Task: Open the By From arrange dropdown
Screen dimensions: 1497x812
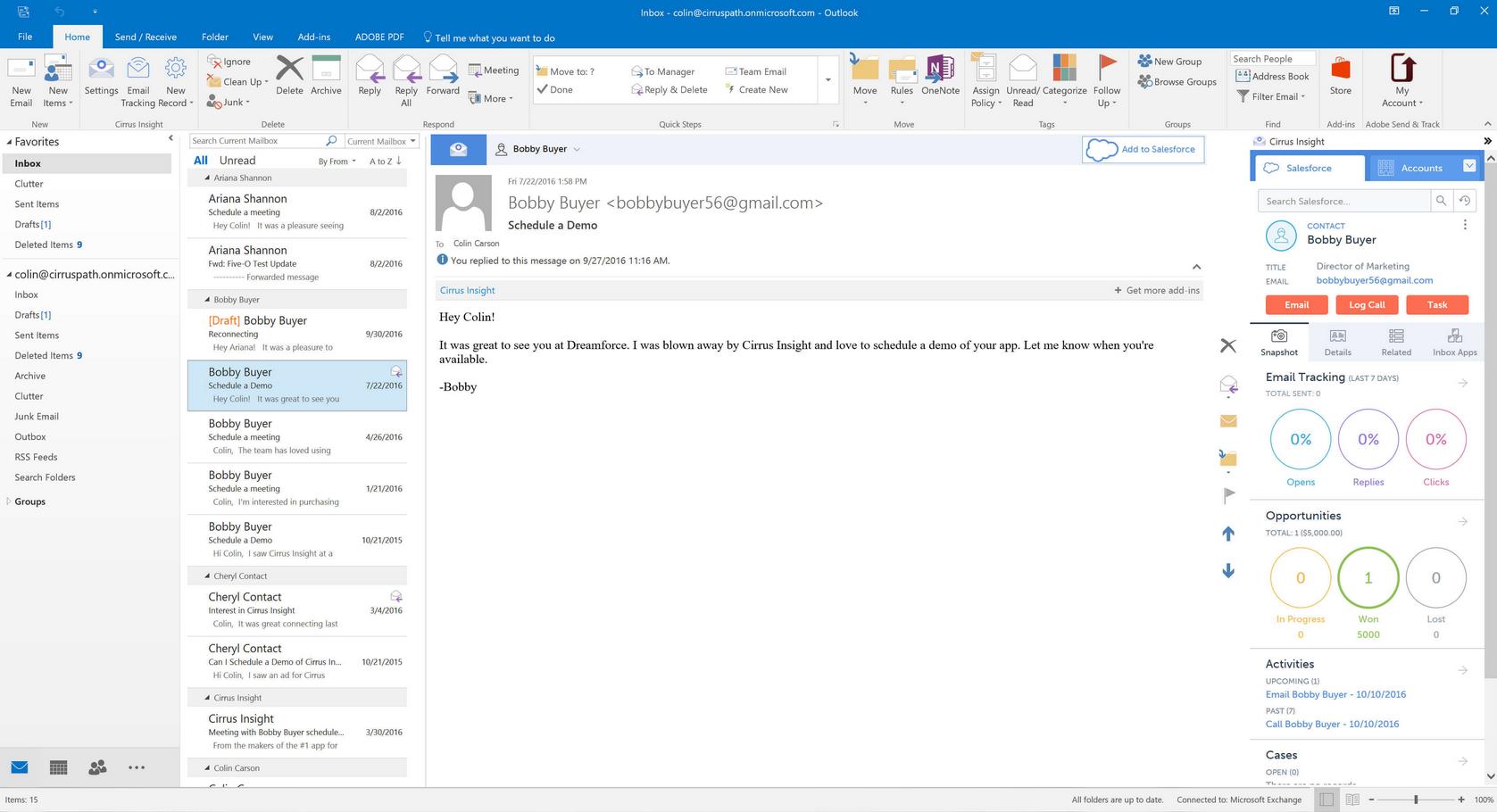Action: (x=337, y=162)
